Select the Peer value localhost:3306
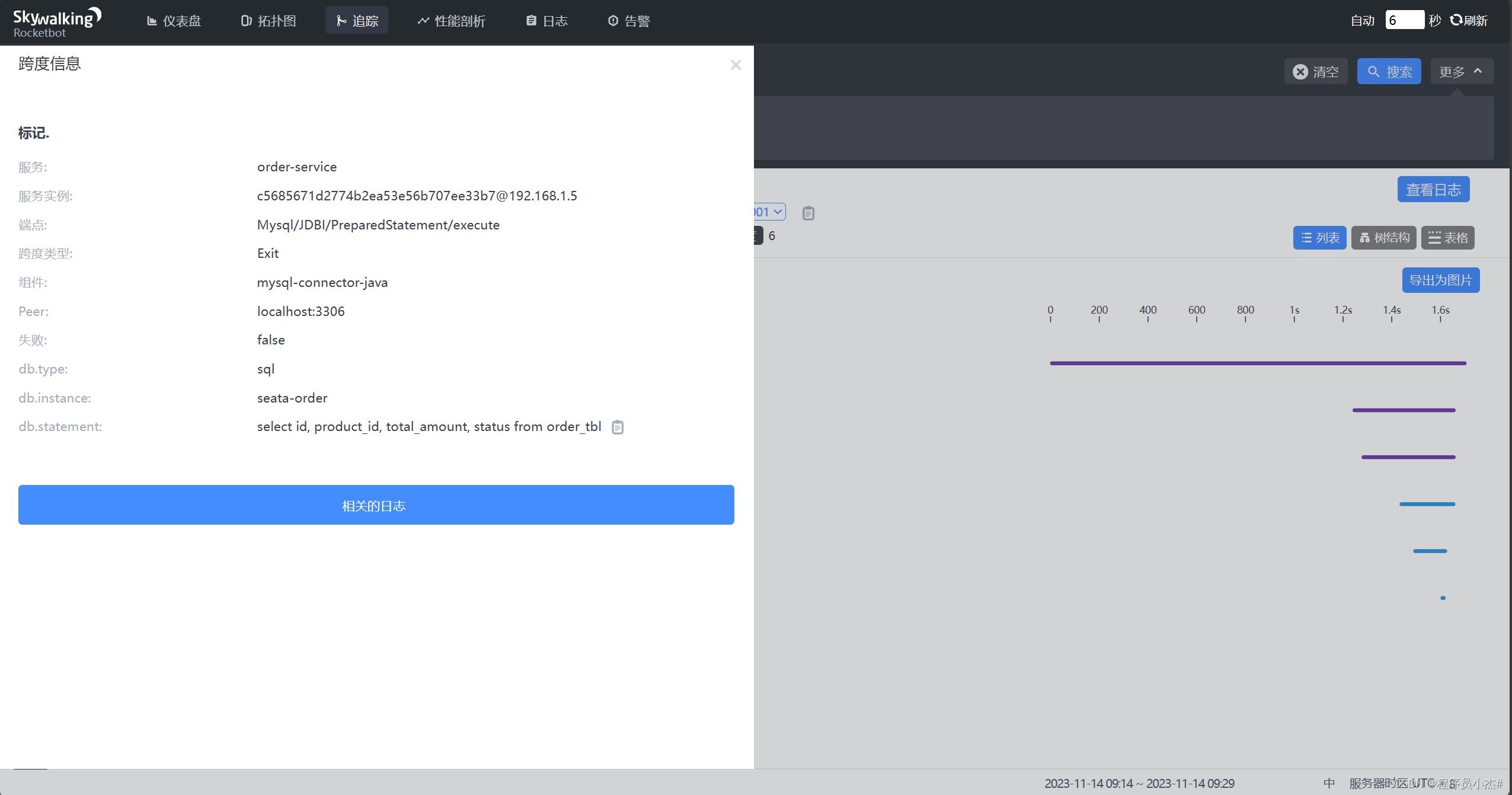The width and height of the screenshot is (1512, 795). pyautogui.click(x=301, y=312)
